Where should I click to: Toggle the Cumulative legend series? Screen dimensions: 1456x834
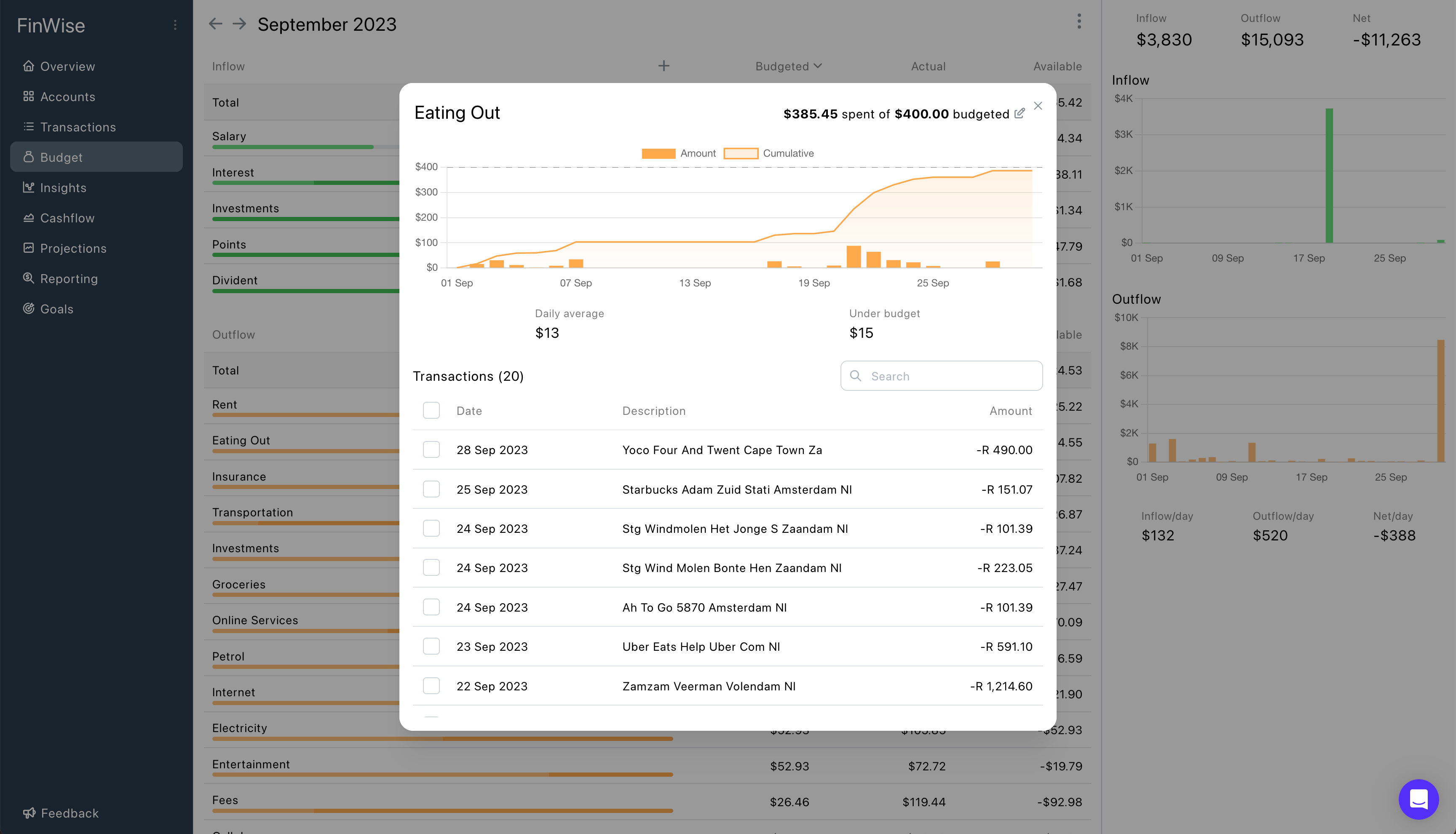click(769, 153)
